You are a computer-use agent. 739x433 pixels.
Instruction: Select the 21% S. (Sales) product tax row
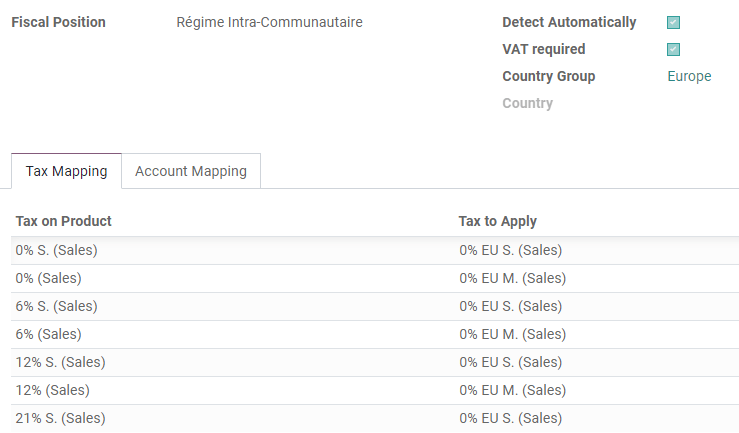[x=61, y=419]
